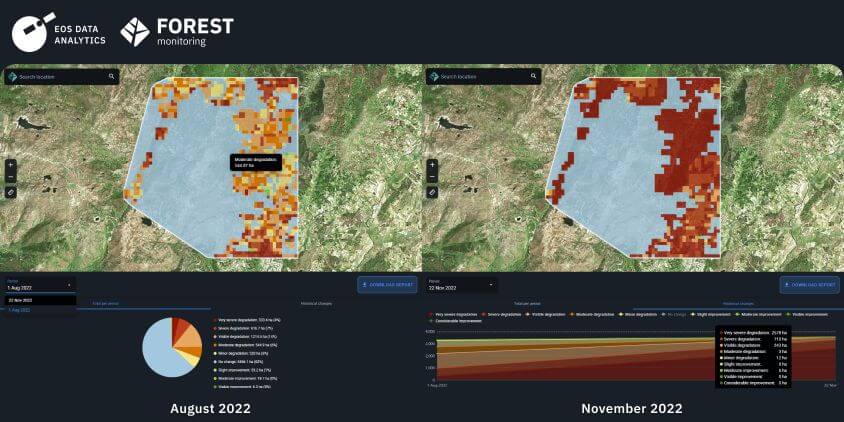
Task: Toggle the Very severe degradation legend series
Action: click(451, 313)
